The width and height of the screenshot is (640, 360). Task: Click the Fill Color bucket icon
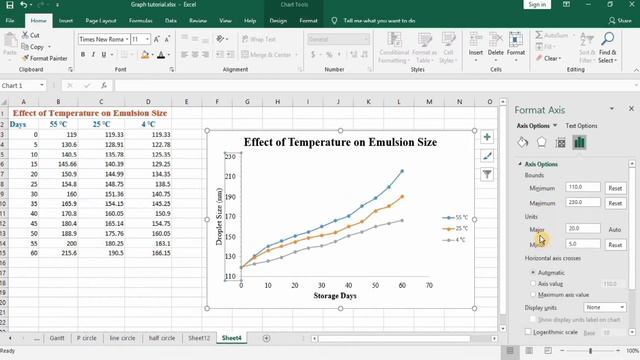click(x=145, y=54)
